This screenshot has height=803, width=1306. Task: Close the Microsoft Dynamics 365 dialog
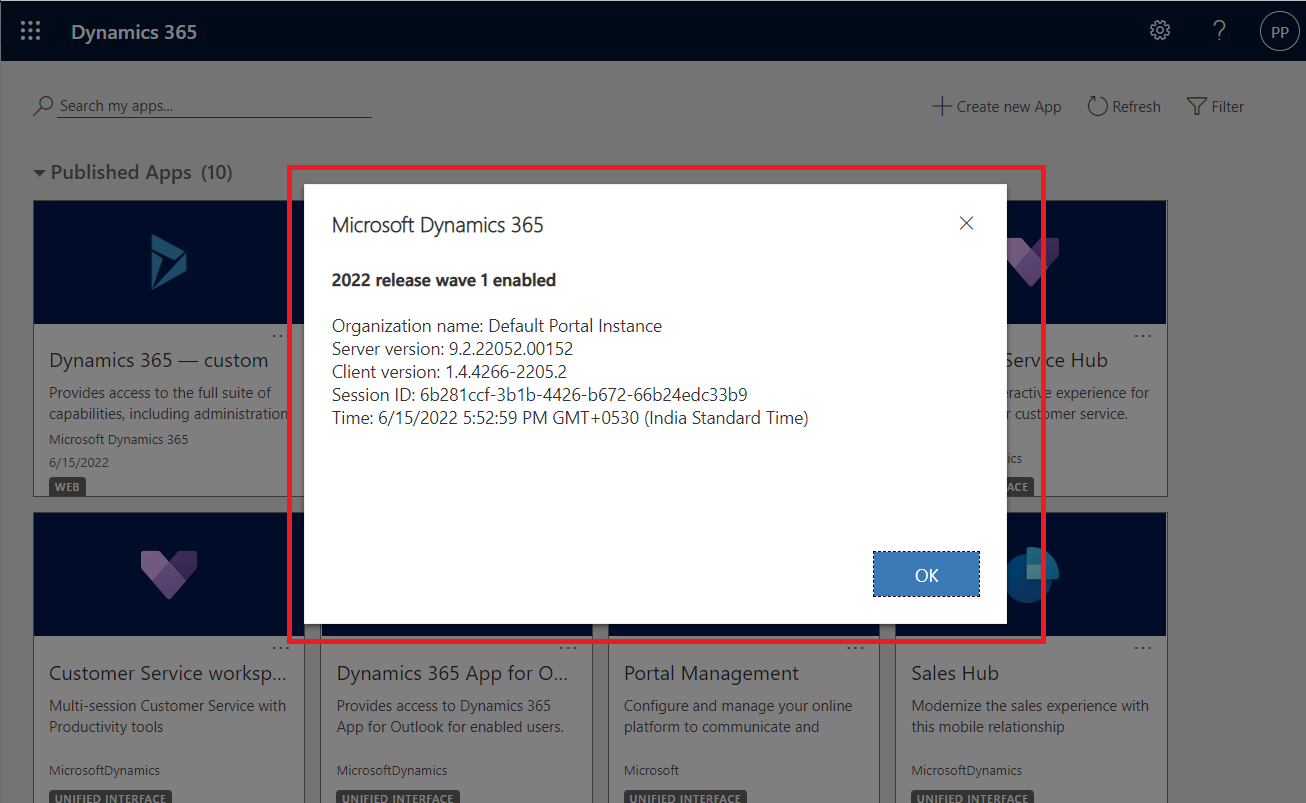pos(966,224)
